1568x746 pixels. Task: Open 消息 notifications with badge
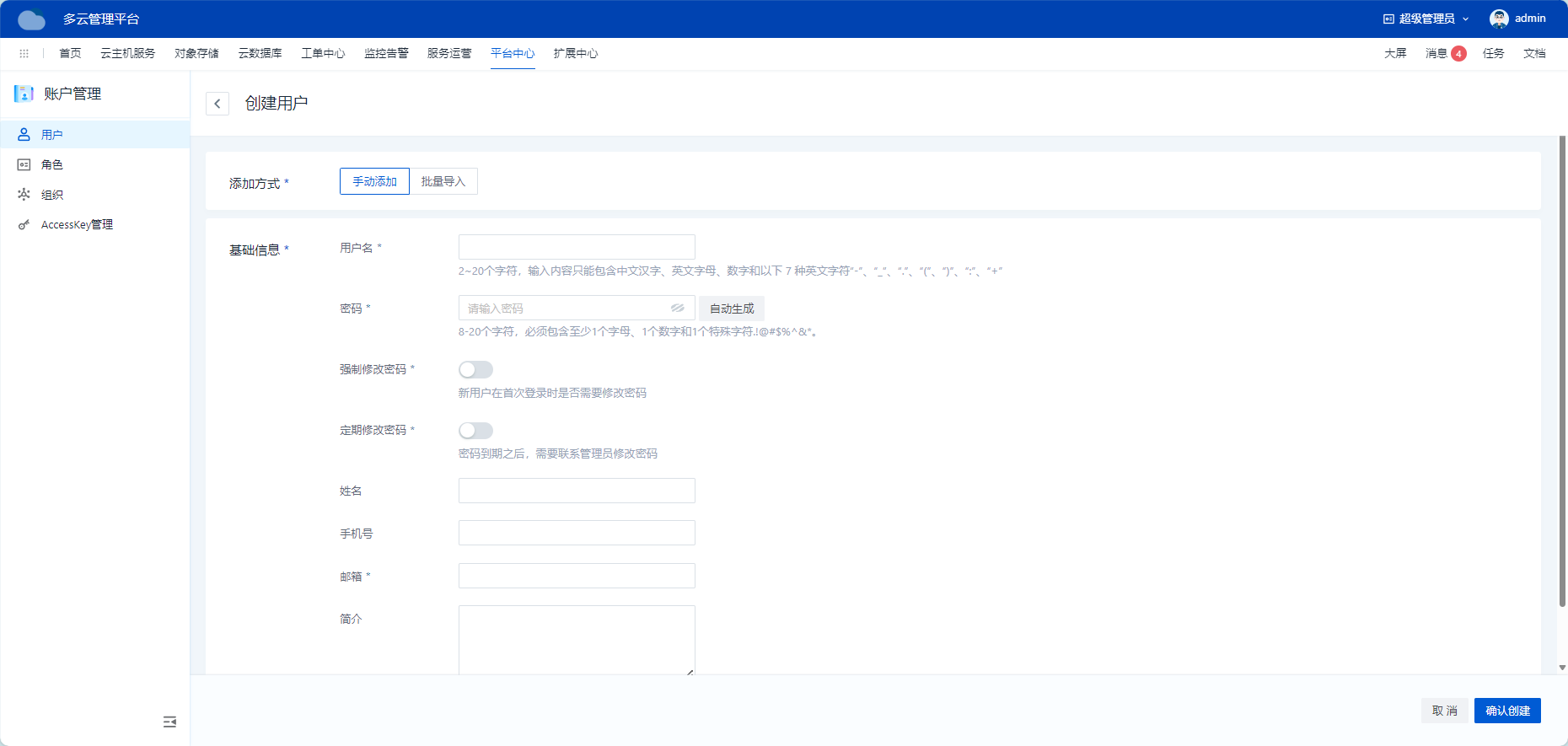tap(1445, 53)
